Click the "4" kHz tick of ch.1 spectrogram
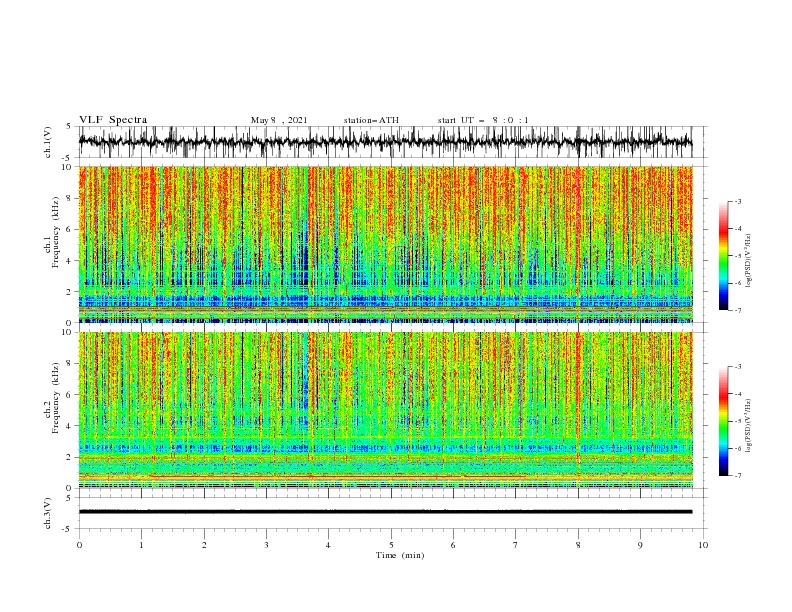 [71, 261]
